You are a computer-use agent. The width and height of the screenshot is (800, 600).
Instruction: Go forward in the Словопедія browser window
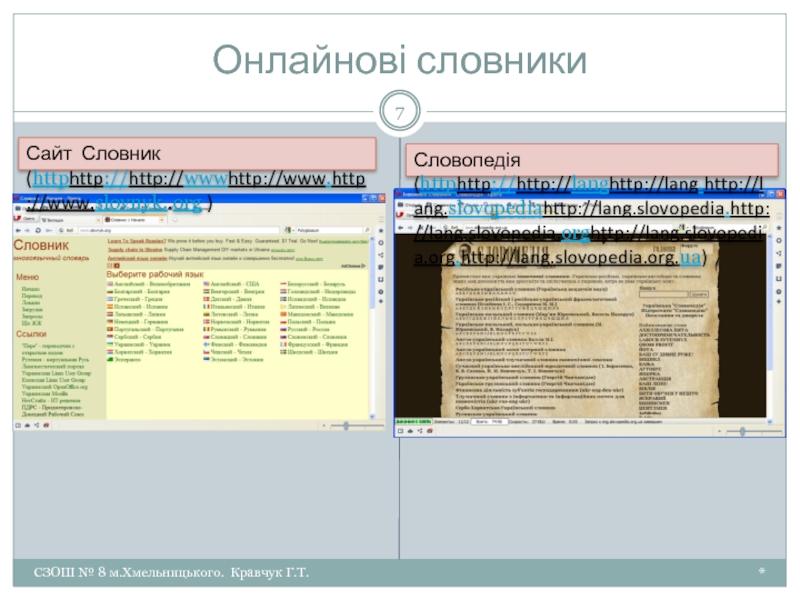click(411, 228)
